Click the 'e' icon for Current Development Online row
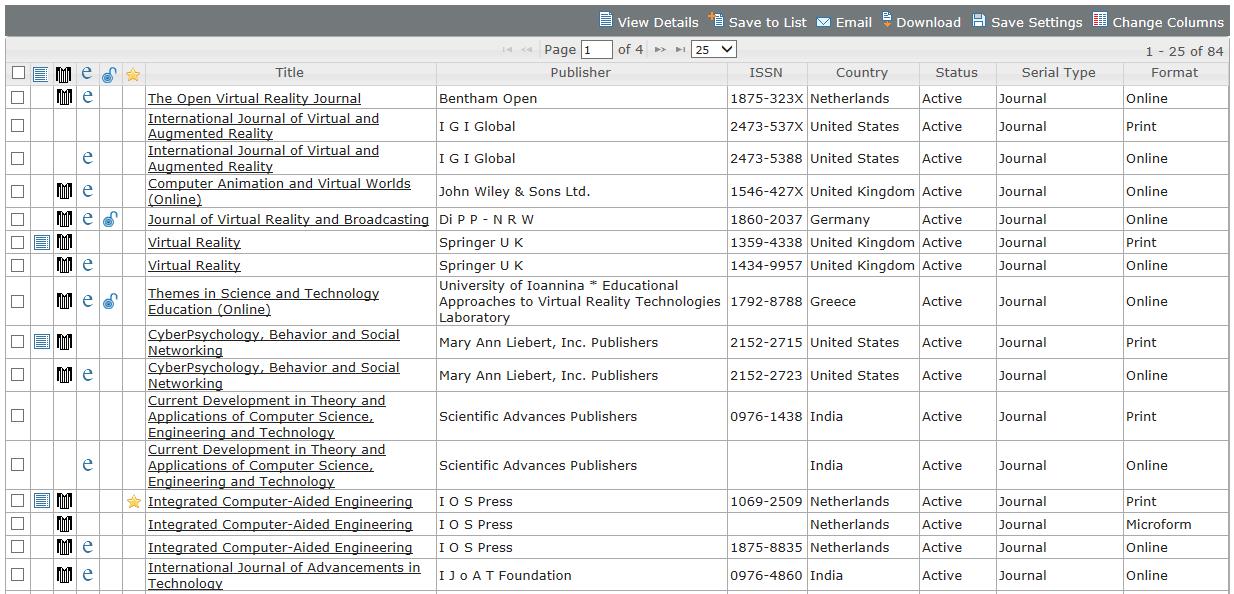The width and height of the screenshot is (1234, 594). click(87, 465)
